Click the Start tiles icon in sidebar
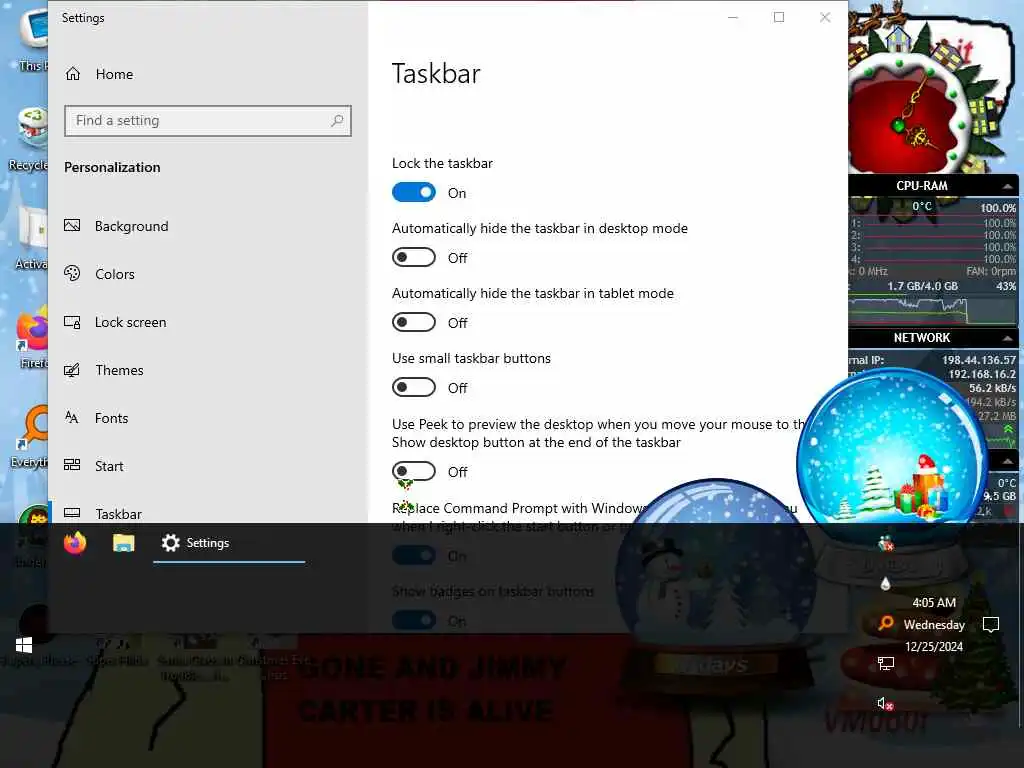This screenshot has width=1024, height=768. point(72,465)
